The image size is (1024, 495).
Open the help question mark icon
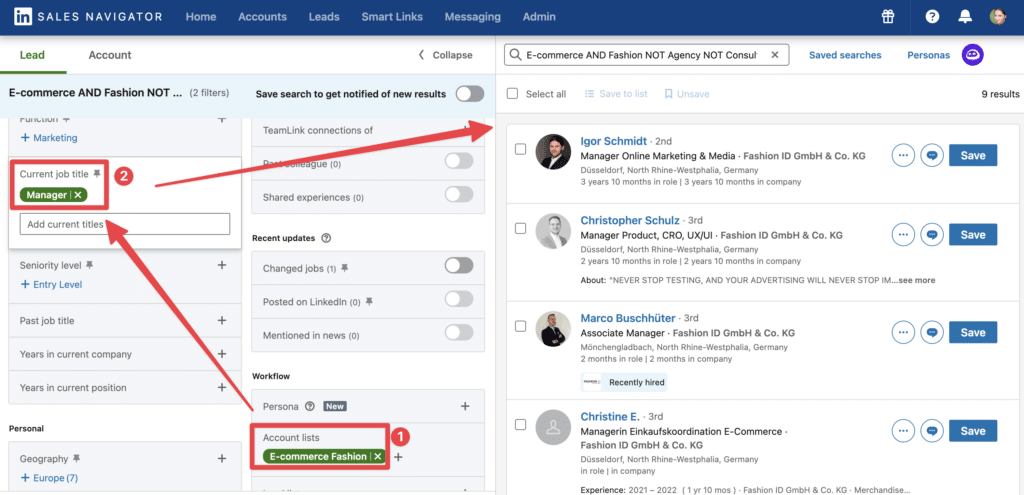933,17
